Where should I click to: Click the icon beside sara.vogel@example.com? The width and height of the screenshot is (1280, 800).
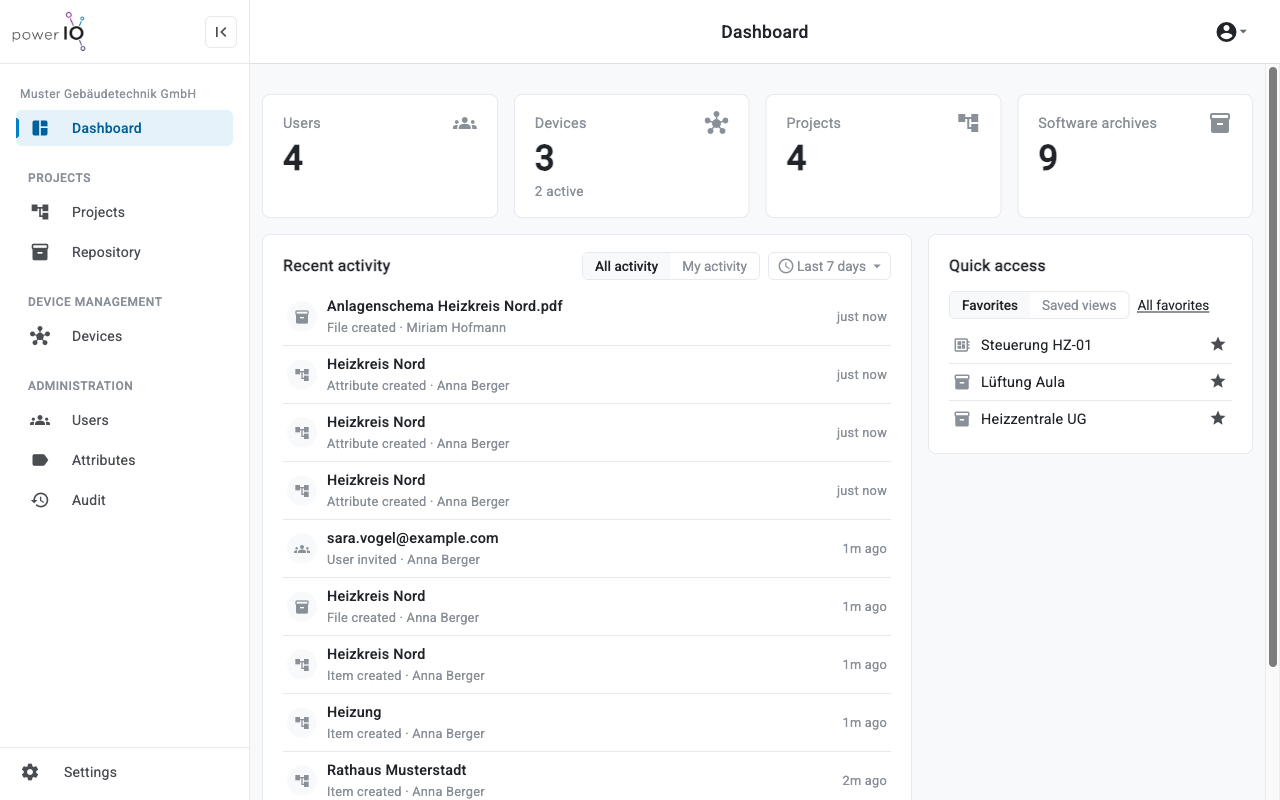(x=300, y=549)
